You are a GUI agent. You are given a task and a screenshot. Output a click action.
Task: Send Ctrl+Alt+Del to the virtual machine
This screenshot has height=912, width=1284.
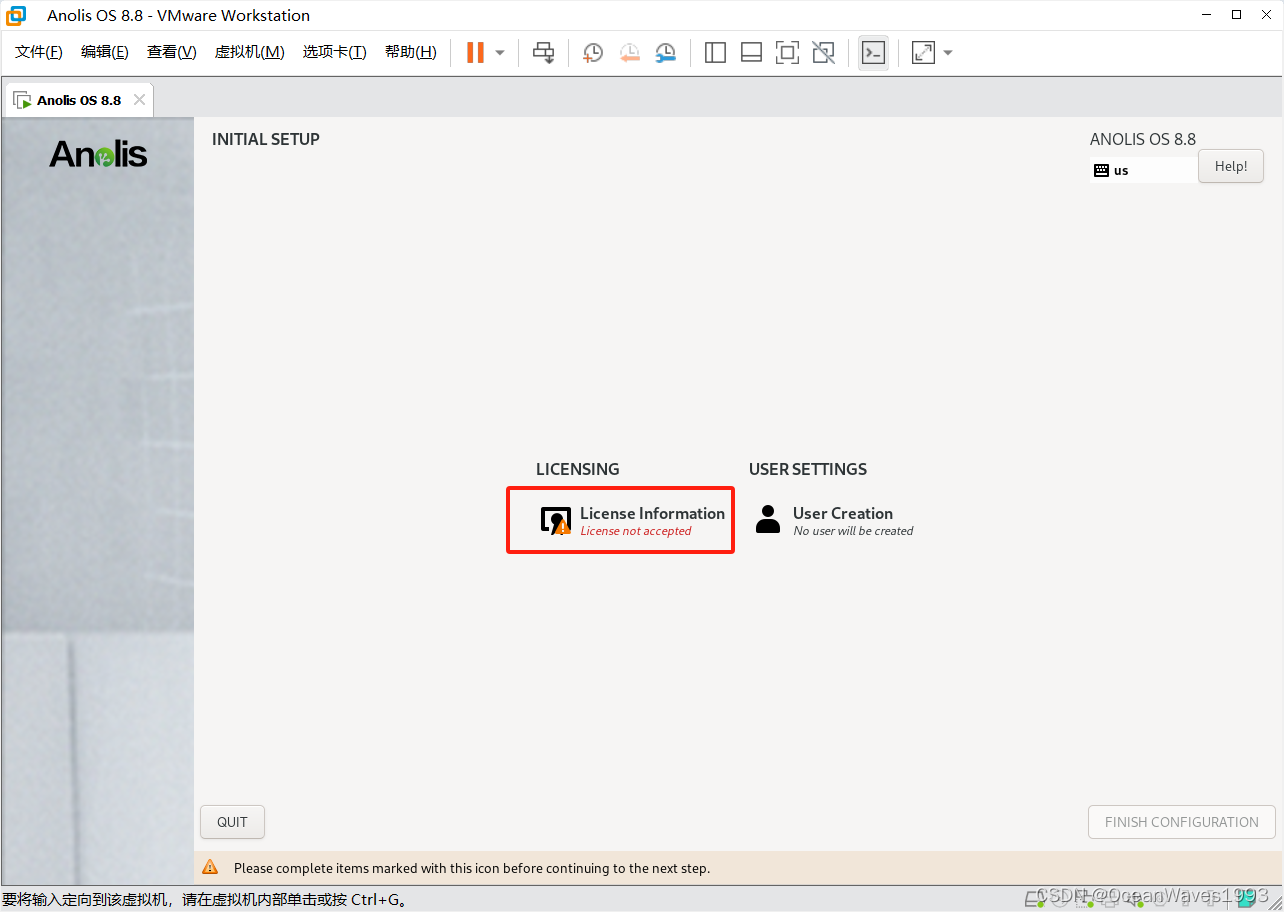[x=543, y=52]
